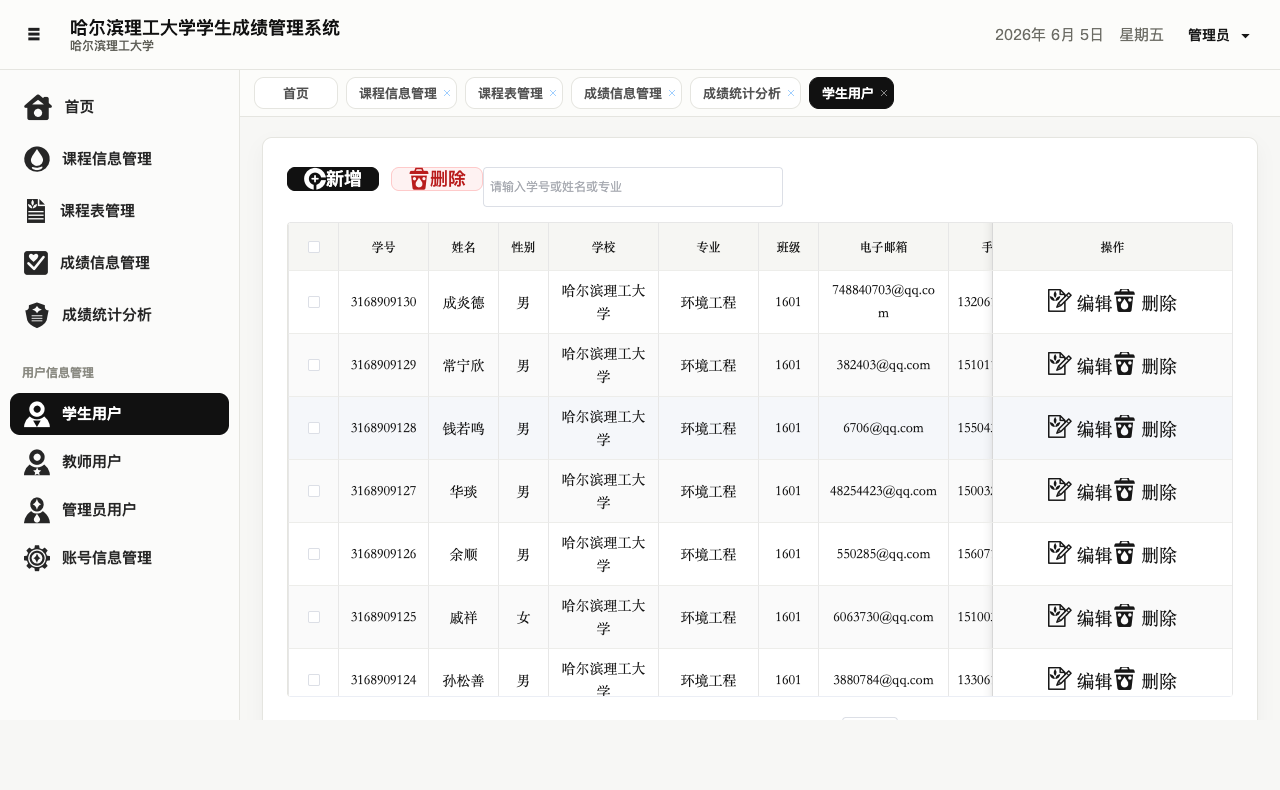Click edit icon for 孙松善 row
This screenshot has height=790, width=1280.
(x=1059, y=679)
